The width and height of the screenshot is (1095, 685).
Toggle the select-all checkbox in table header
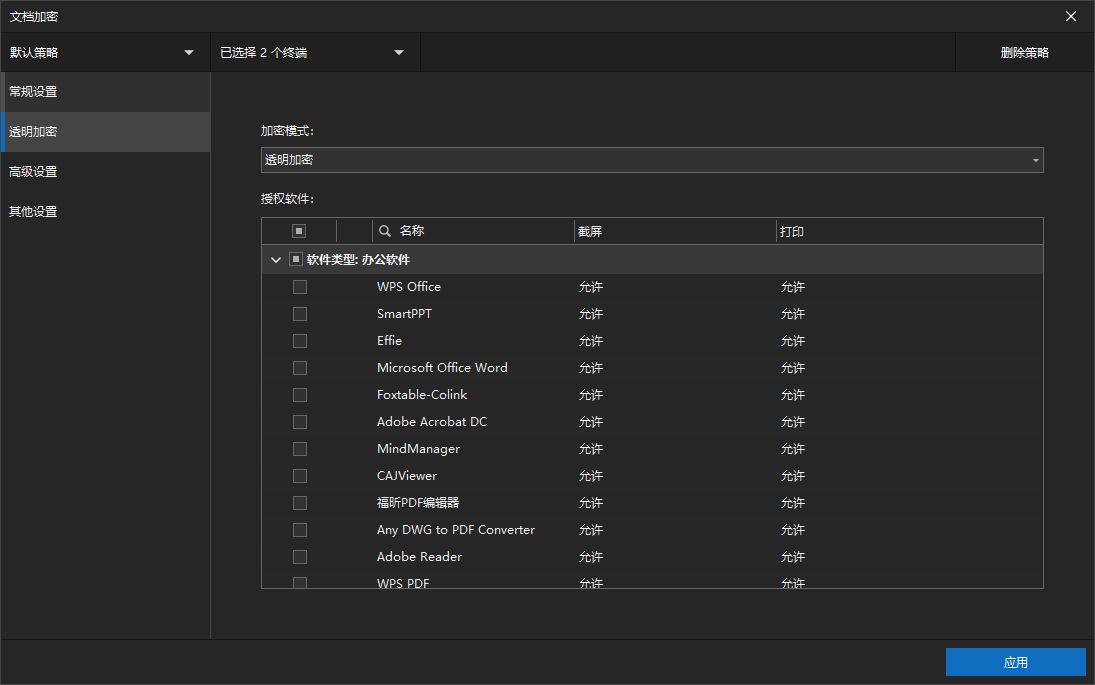point(299,230)
